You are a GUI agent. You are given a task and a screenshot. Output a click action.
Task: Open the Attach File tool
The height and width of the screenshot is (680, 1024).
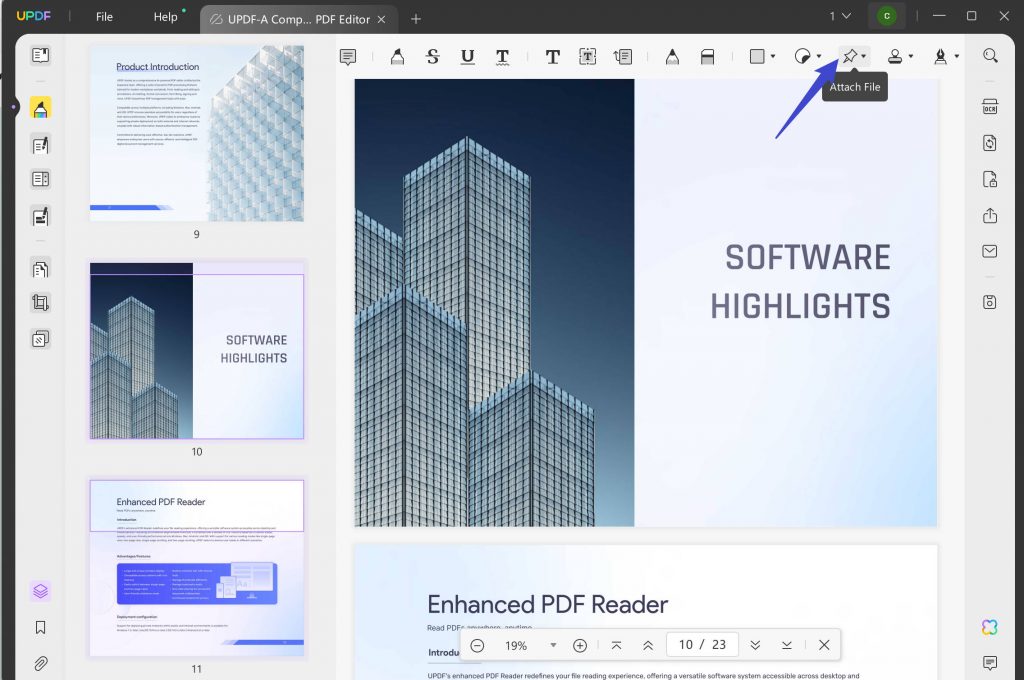coord(848,56)
